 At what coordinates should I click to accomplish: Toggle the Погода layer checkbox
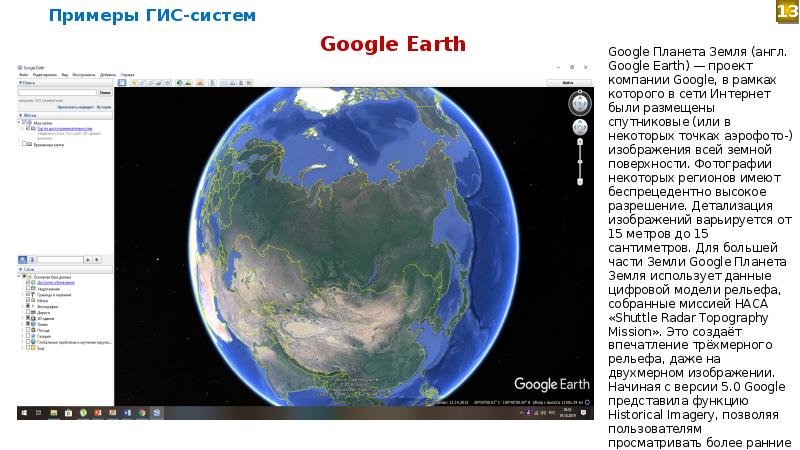point(27,330)
